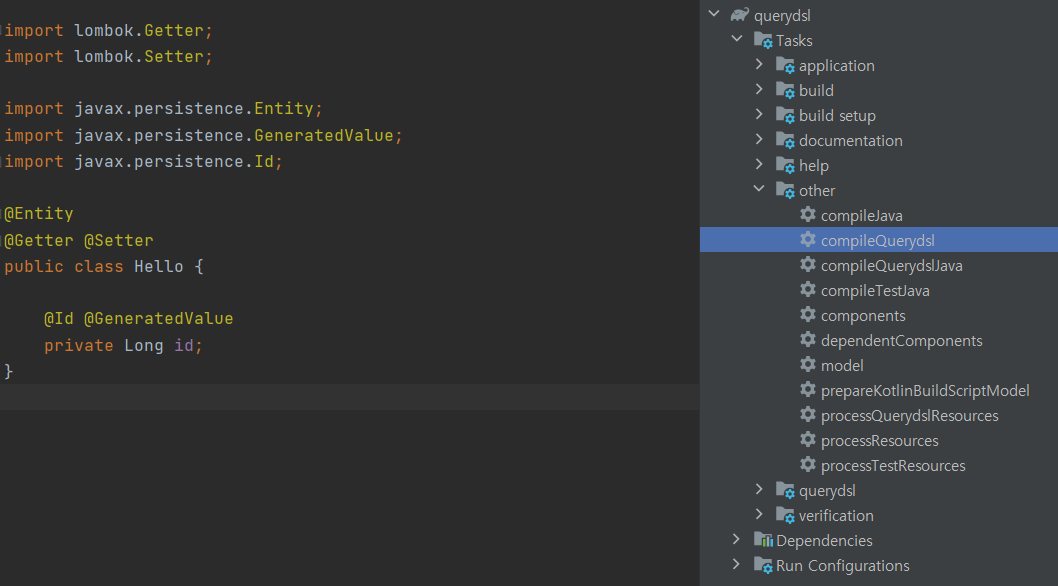The height and width of the screenshot is (586, 1058).
Task: Expand the application task group
Action: [x=759, y=63]
